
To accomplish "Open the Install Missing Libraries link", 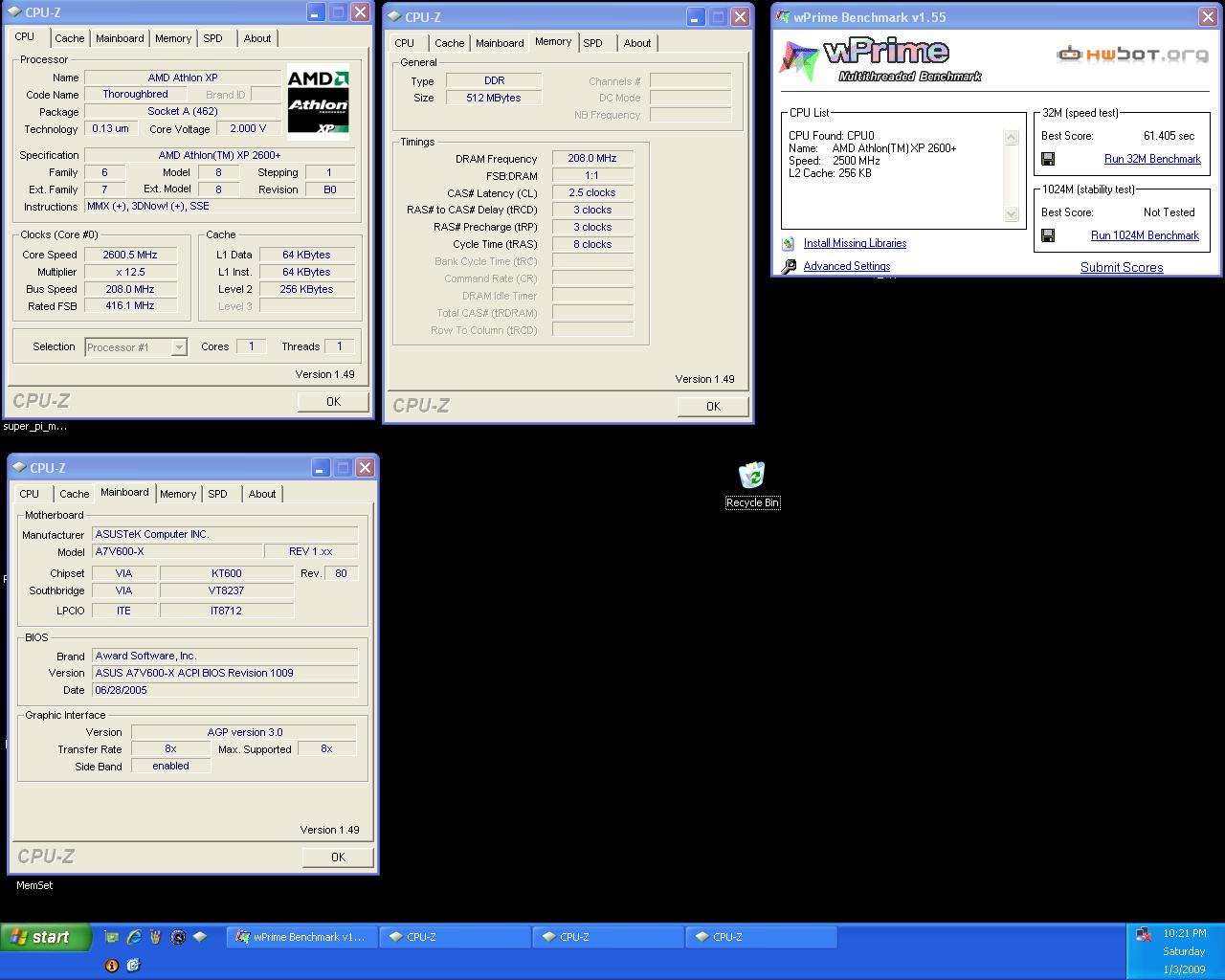I will (855, 243).
